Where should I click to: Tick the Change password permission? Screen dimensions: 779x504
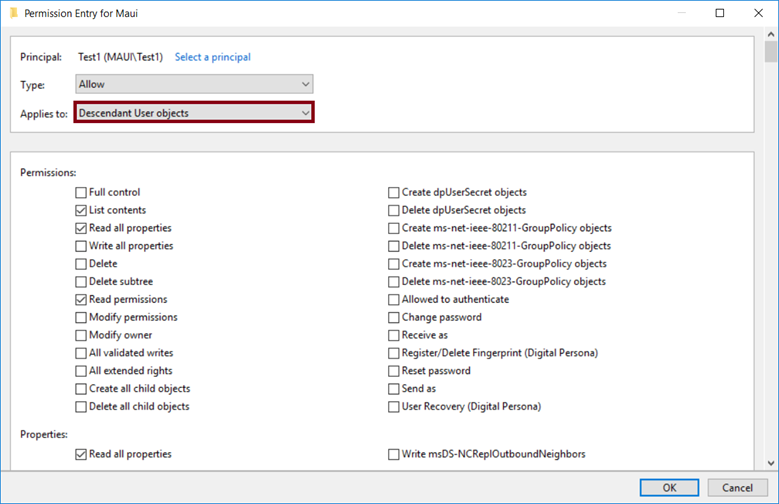[x=394, y=317]
